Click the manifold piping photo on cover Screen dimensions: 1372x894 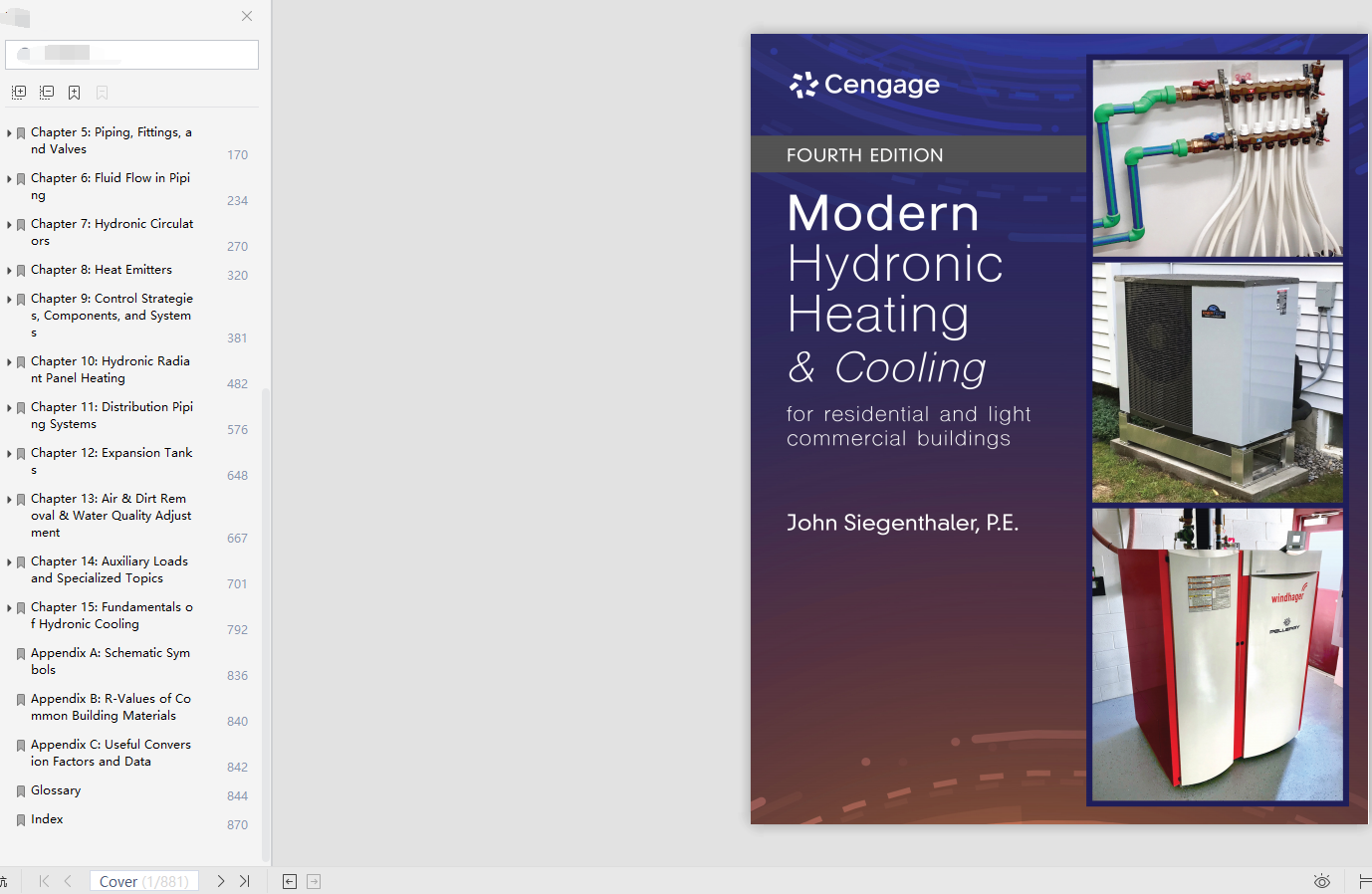click(x=1218, y=158)
